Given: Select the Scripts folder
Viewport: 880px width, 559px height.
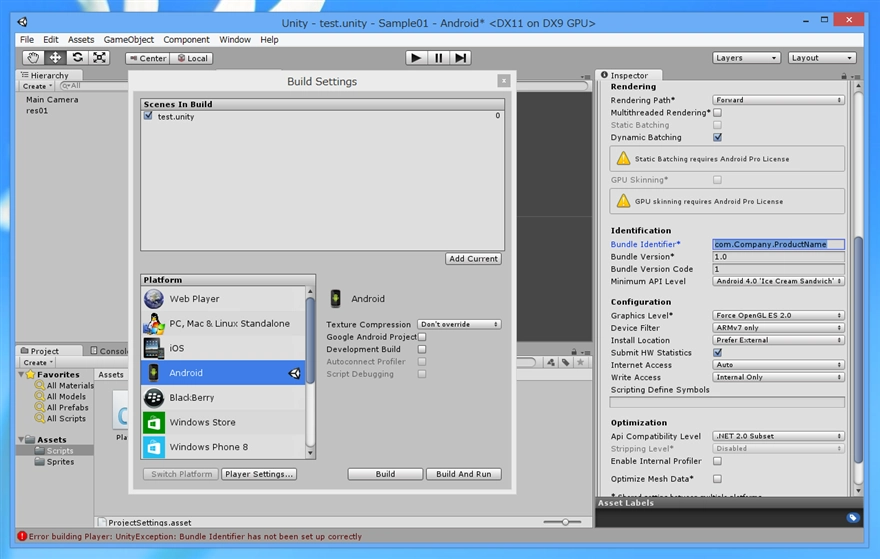Looking at the screenshot, I should 54,451.
